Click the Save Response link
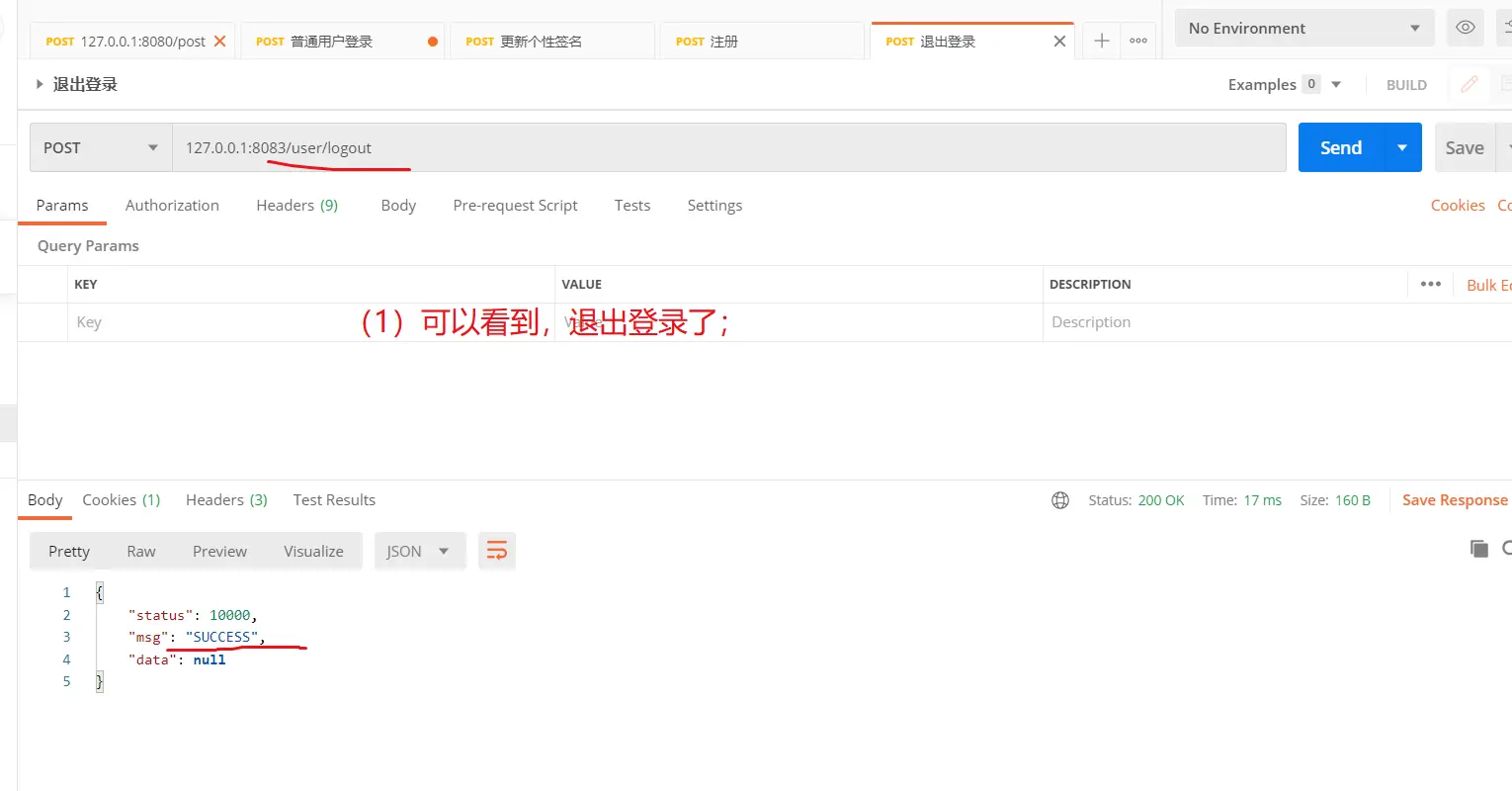Image resolution: width=1512 pixels, height=791 pixels. [1455, 500]
